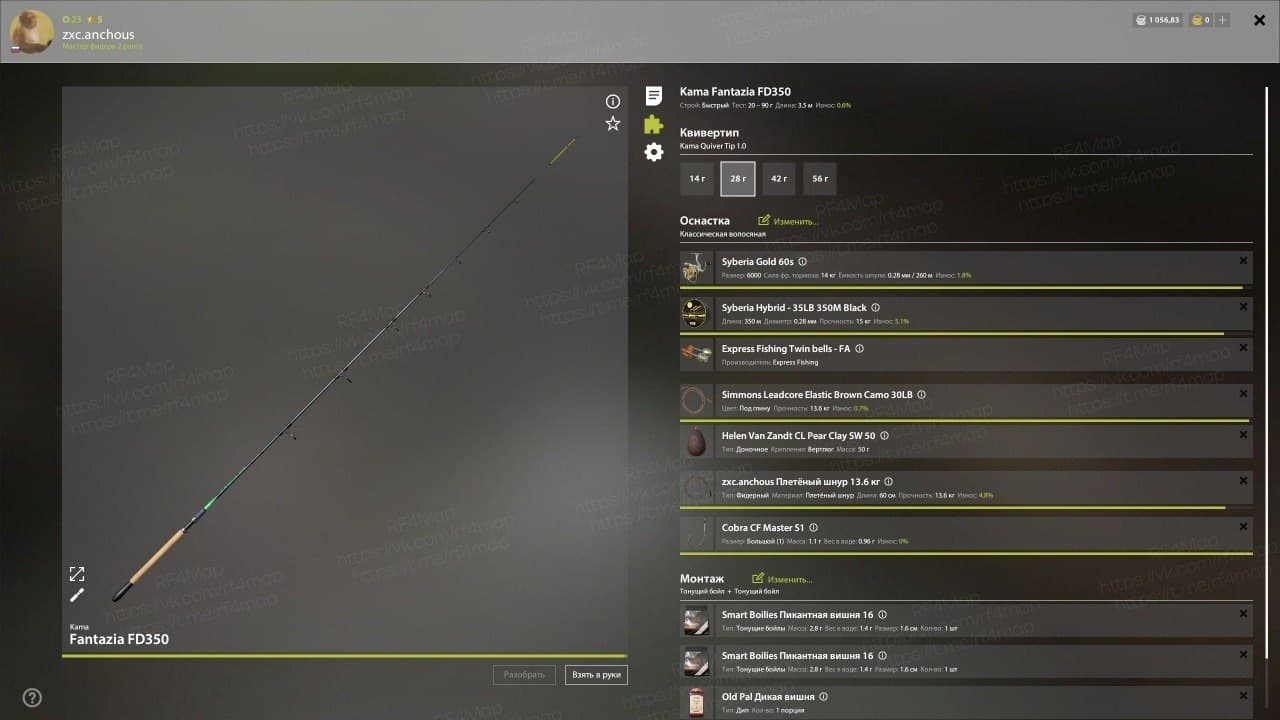The image size is (1280, 720).
Task: Click info icon next to Syberia Hybrid line
Action: pos(875,308)
